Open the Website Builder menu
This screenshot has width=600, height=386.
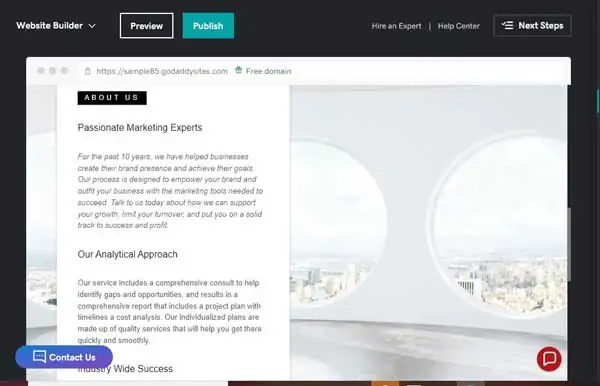coord(56,26)
